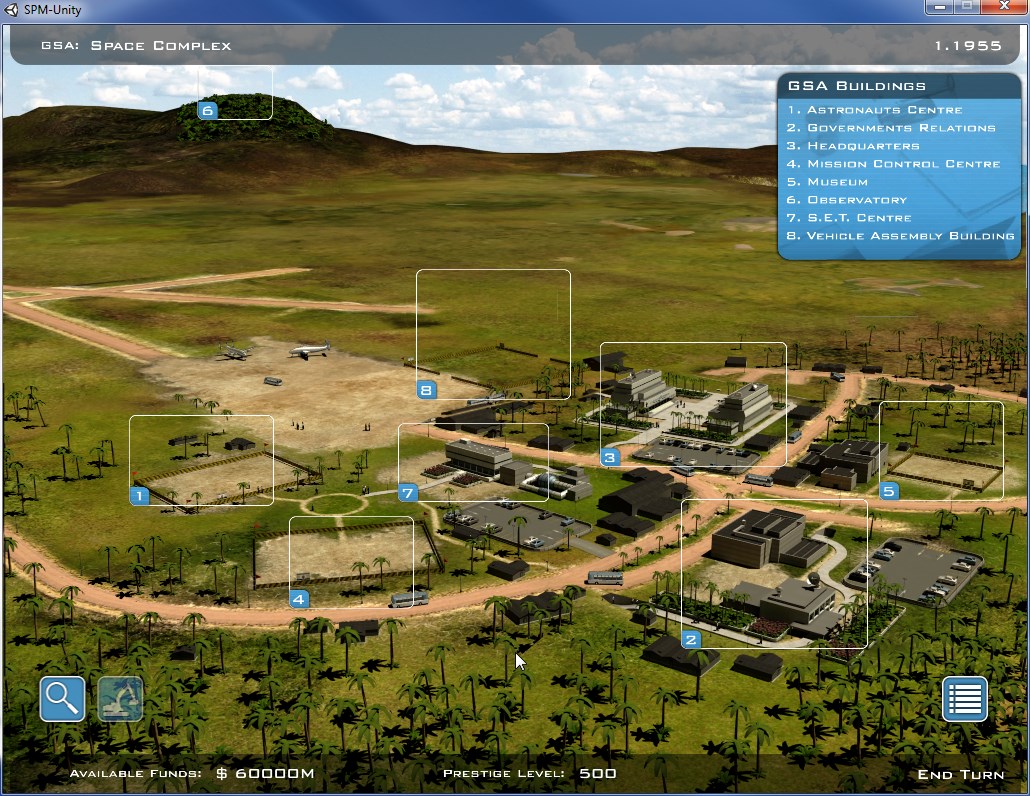
Task: End the current turn
Action: [x=960, y=774]
